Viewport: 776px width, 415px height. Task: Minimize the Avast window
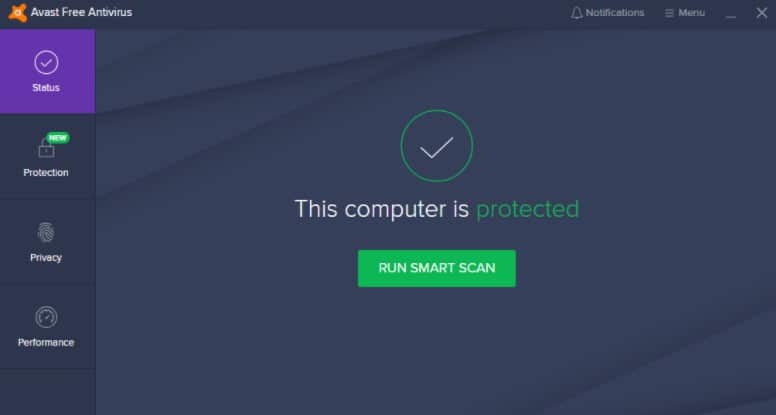coord(731,15)
